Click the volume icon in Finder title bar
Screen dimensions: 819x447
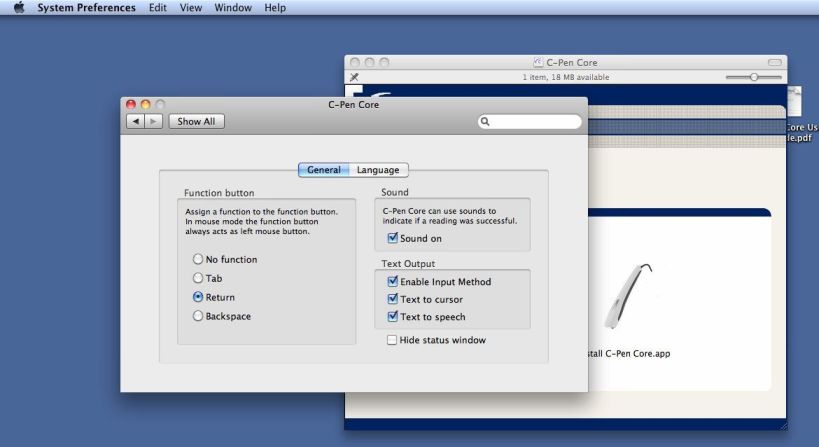click(537, 62)
